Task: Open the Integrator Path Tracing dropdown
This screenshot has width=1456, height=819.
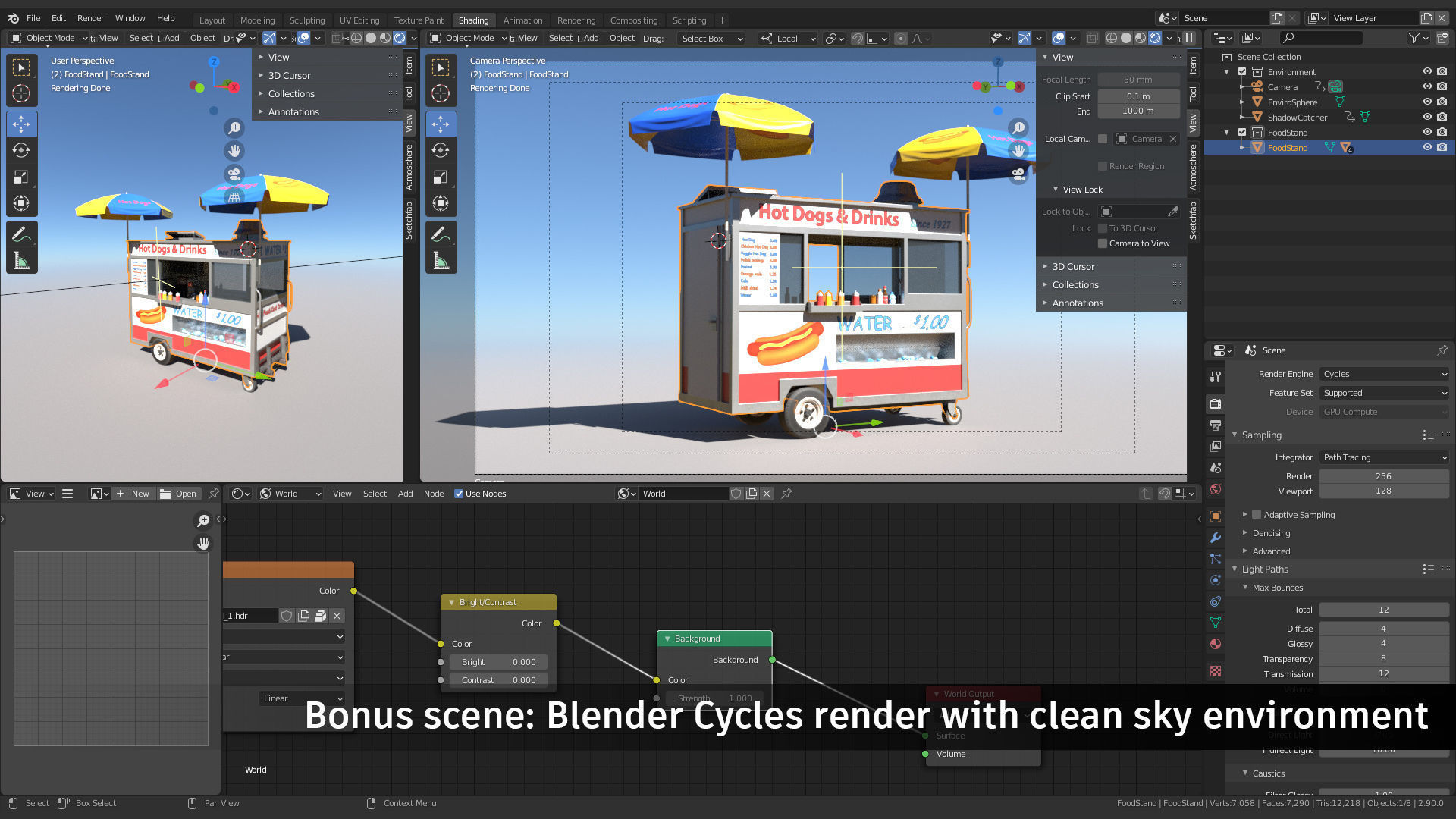Action: point(1384,457)
